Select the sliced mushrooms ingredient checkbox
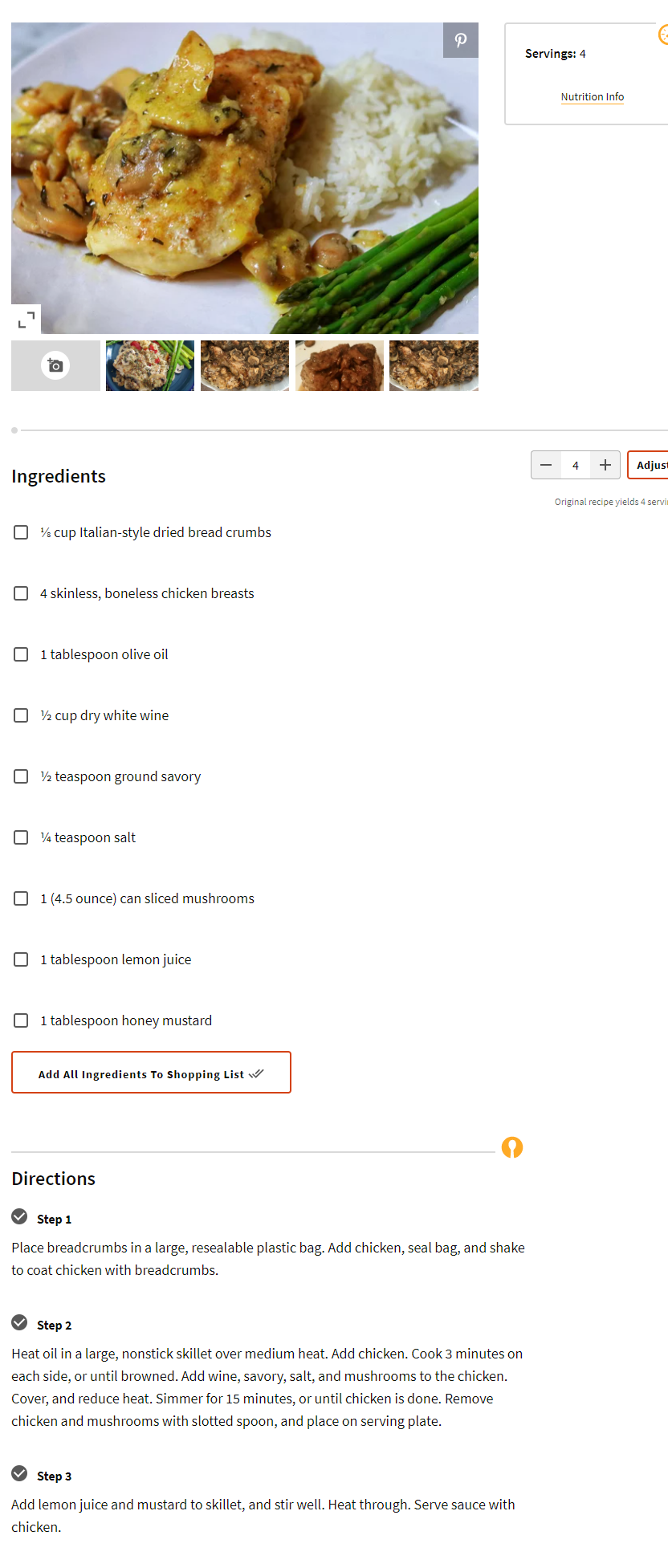668x1568 pixels. click(x=22, y=898)
